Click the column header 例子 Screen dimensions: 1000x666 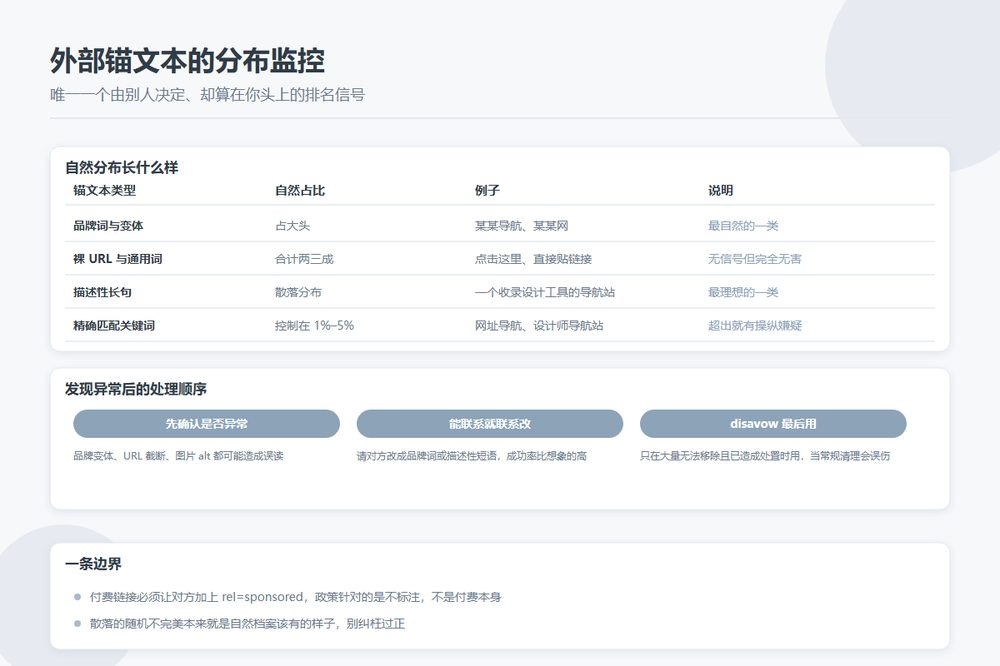point(487,190)
